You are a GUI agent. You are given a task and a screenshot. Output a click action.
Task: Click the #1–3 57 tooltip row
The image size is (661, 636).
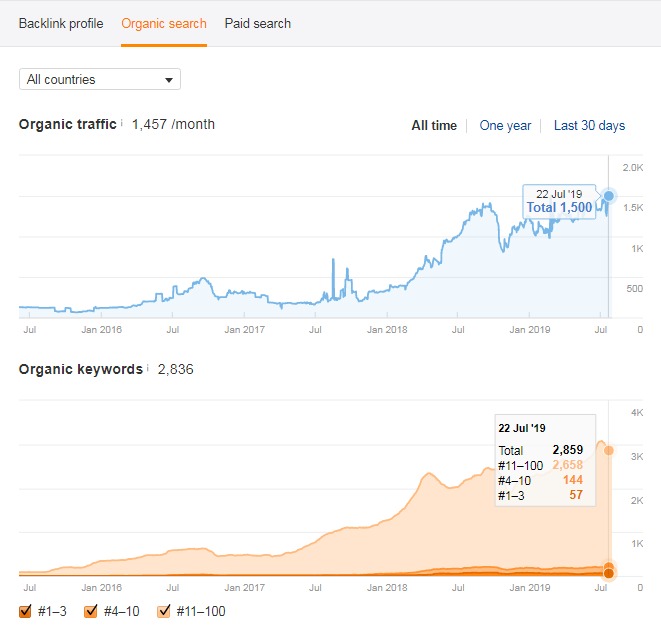coord(541,495)
